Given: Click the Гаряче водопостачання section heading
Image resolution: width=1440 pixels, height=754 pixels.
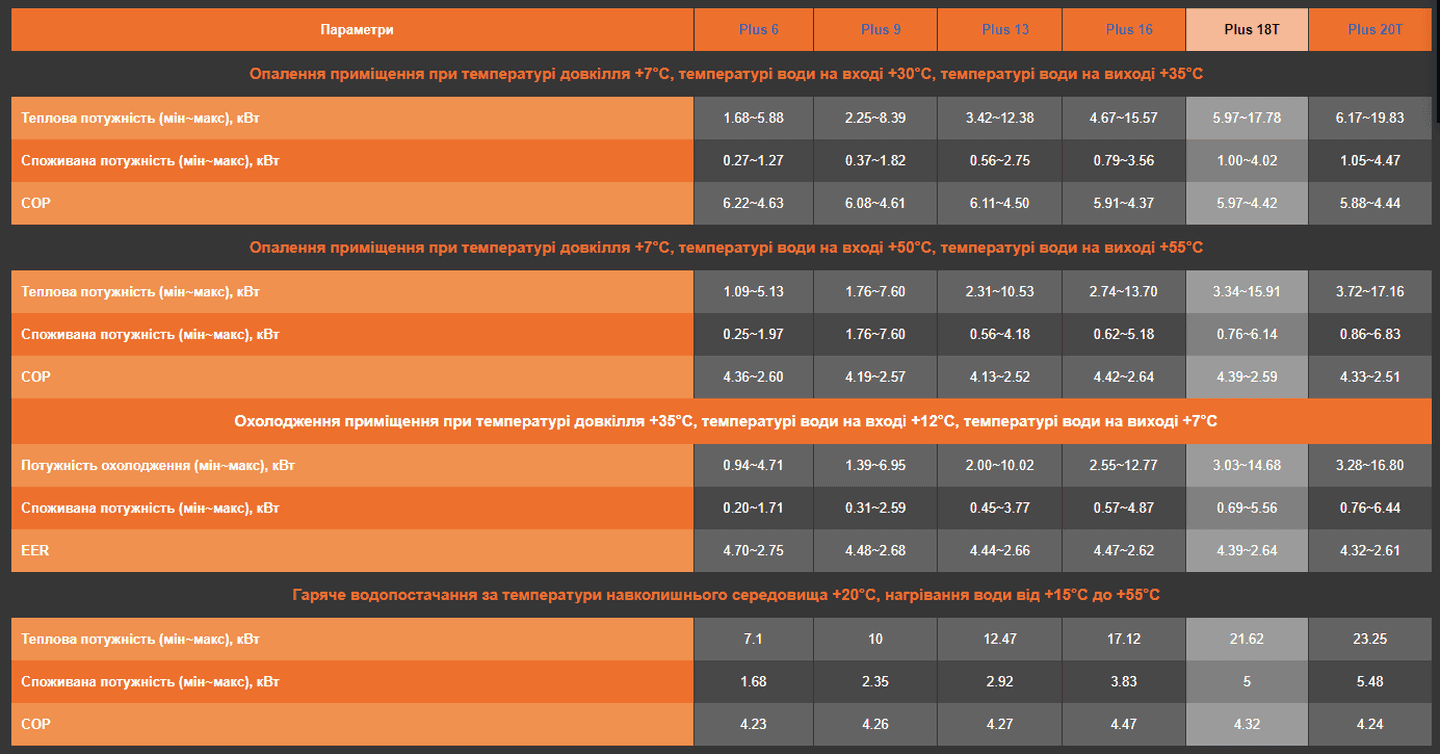Looking at the screenshot, I should [725, 595].
